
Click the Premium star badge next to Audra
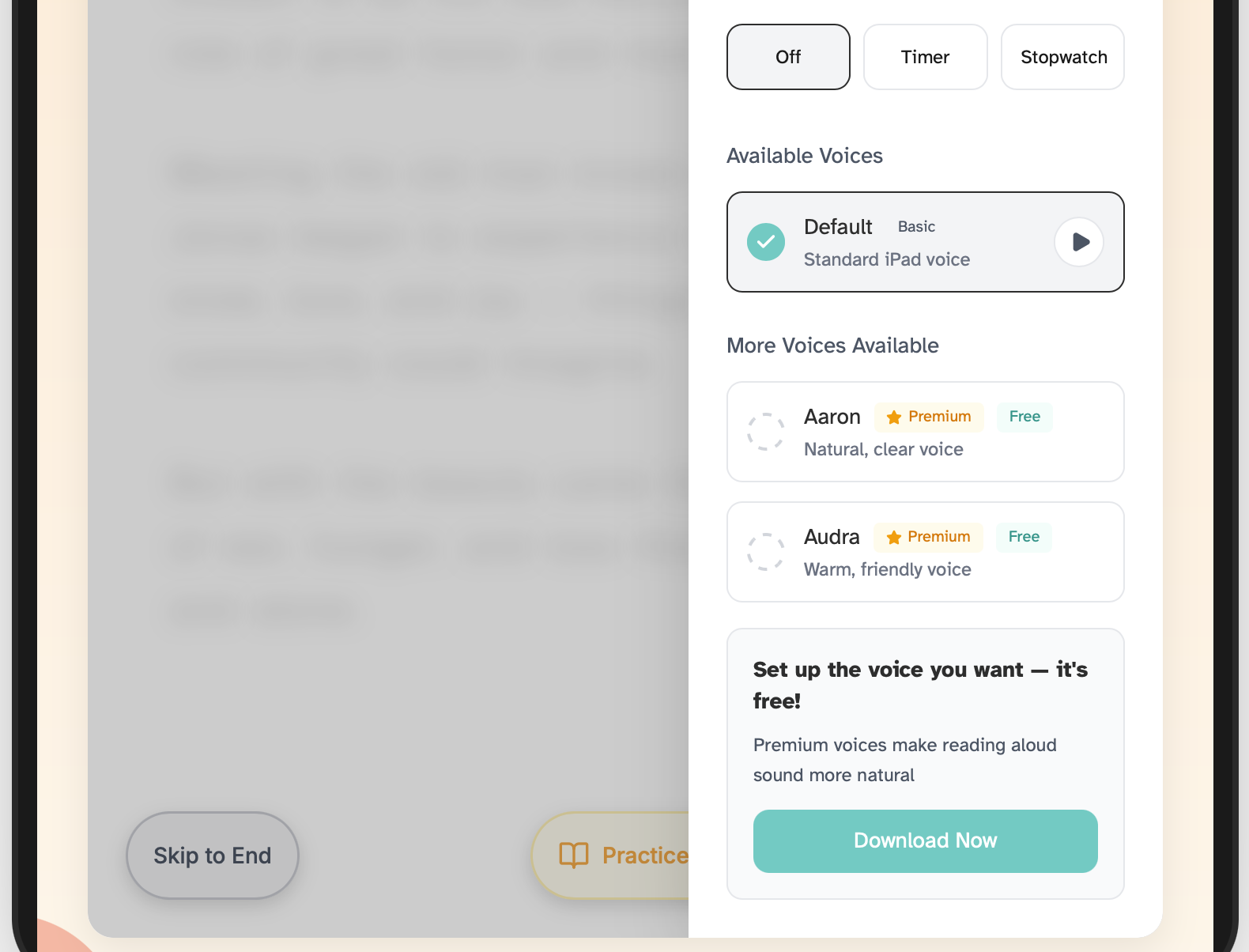point(927,537)
